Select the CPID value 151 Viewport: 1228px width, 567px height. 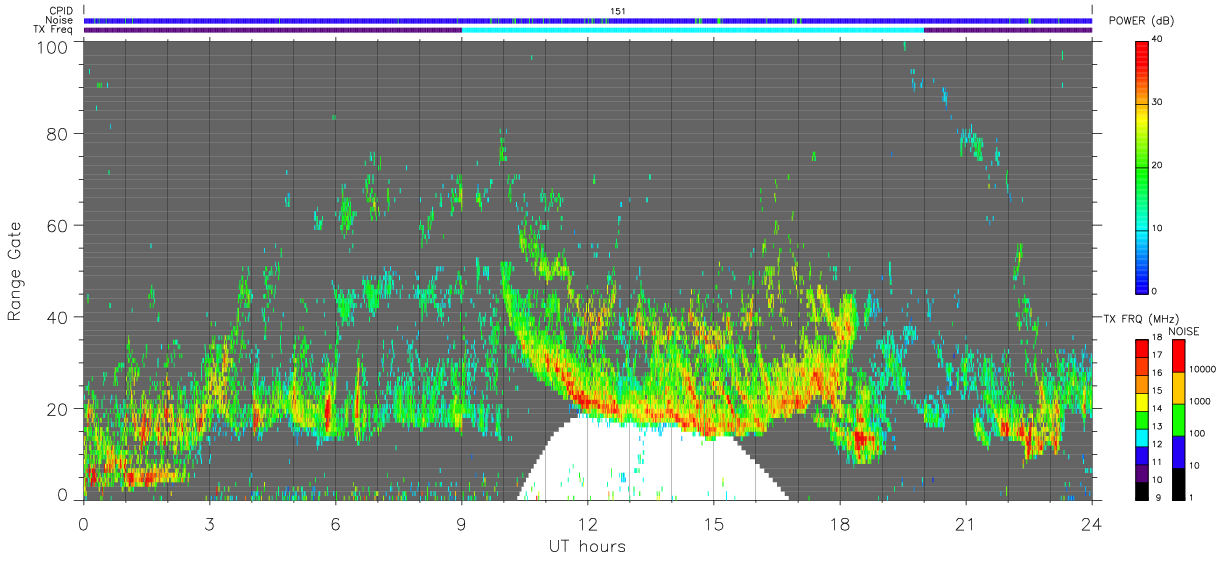click(617, 11)
